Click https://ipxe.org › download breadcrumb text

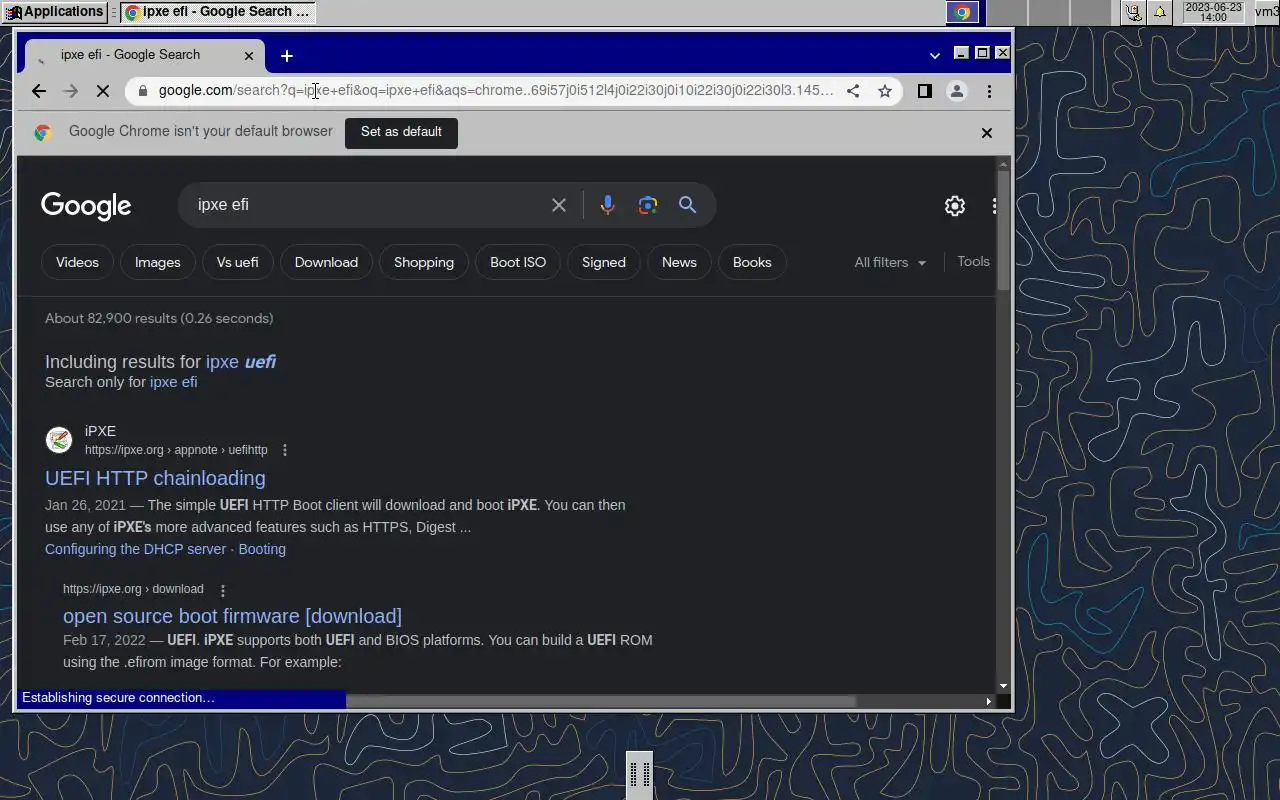[x=133, y=589]
